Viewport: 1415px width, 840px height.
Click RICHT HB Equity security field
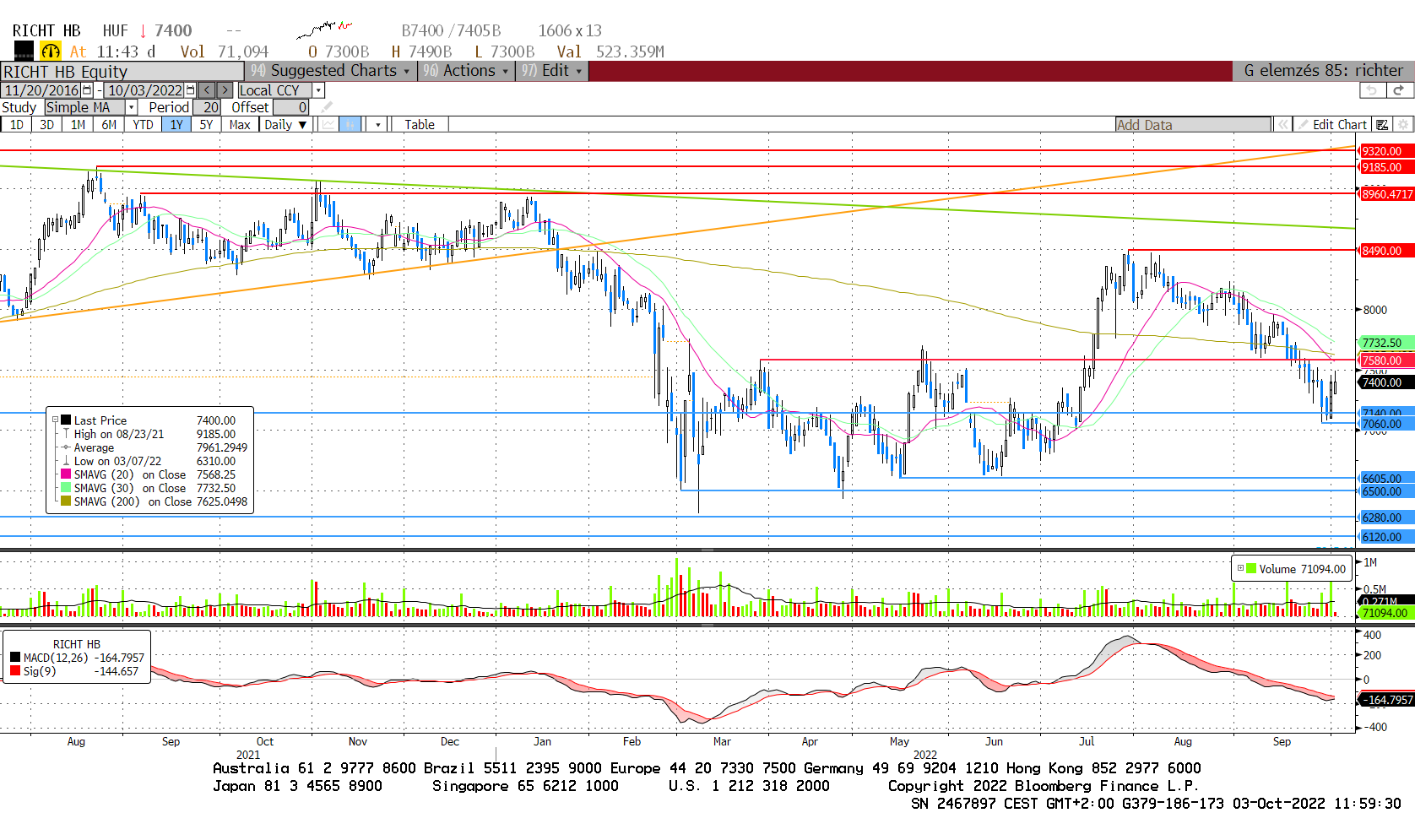click(122, 72)
